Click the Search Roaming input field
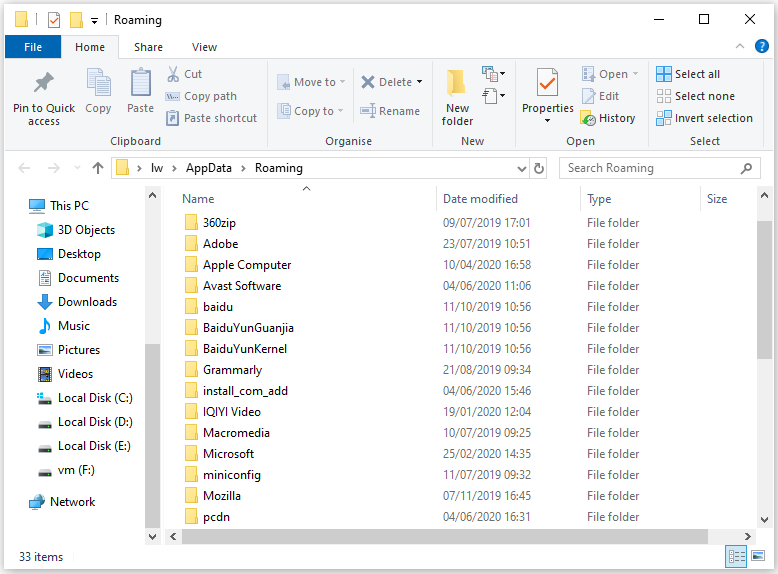778x574 pixels. [x=650, y=168]
